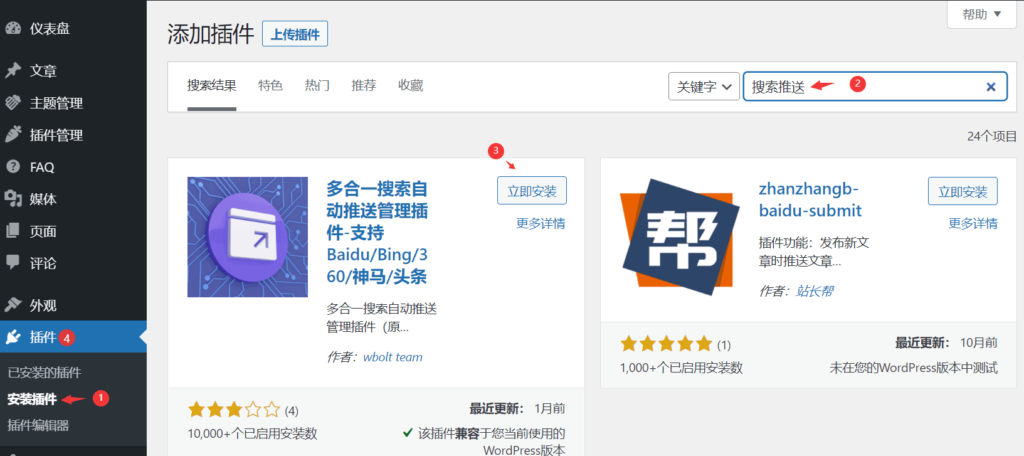This screenshot has width=1024, height=456.
Task: Open the zhanzhangb-baidu-submit title link
Action: pos(810,200)
